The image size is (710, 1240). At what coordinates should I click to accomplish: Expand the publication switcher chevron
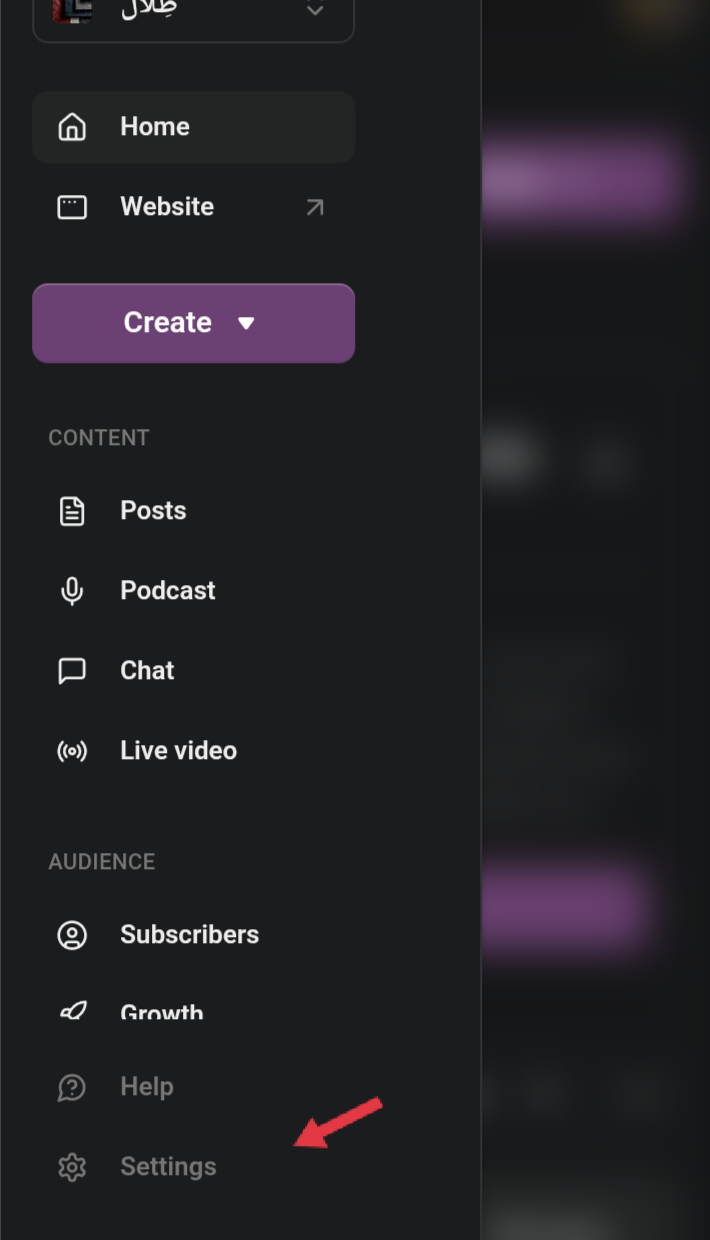[315, 10]
